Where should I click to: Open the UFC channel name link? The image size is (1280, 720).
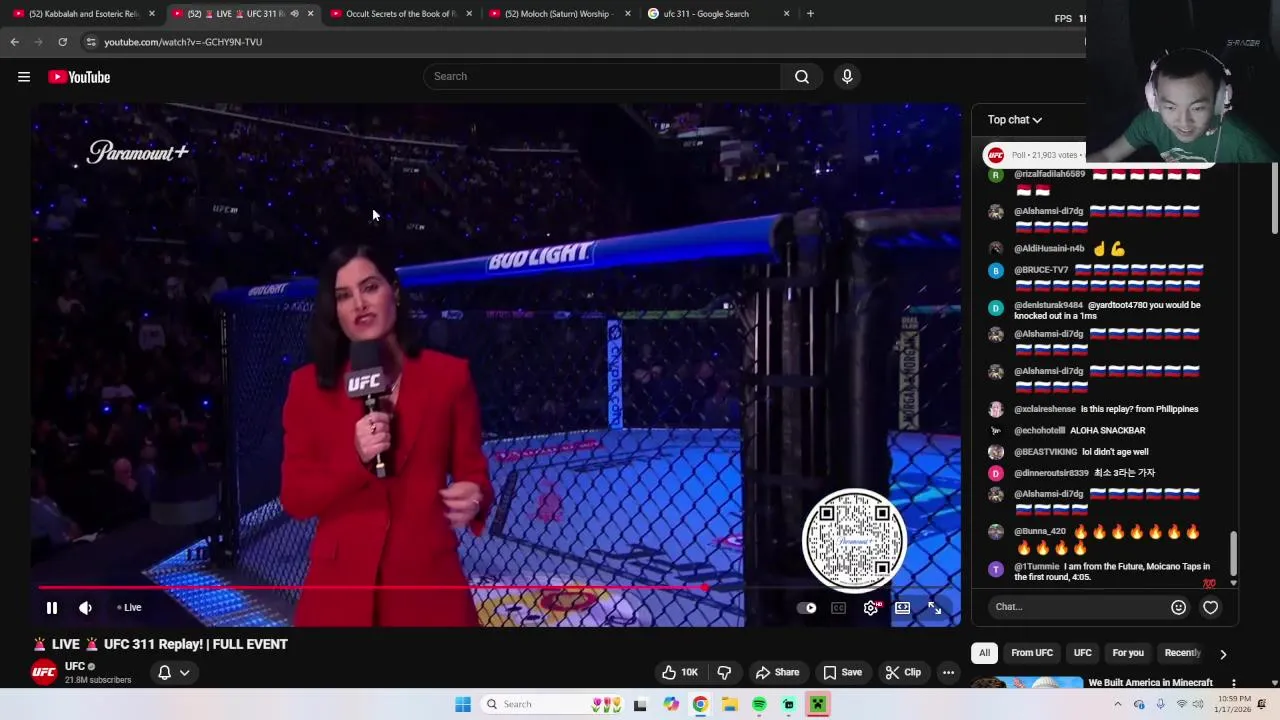click(75, 666)
